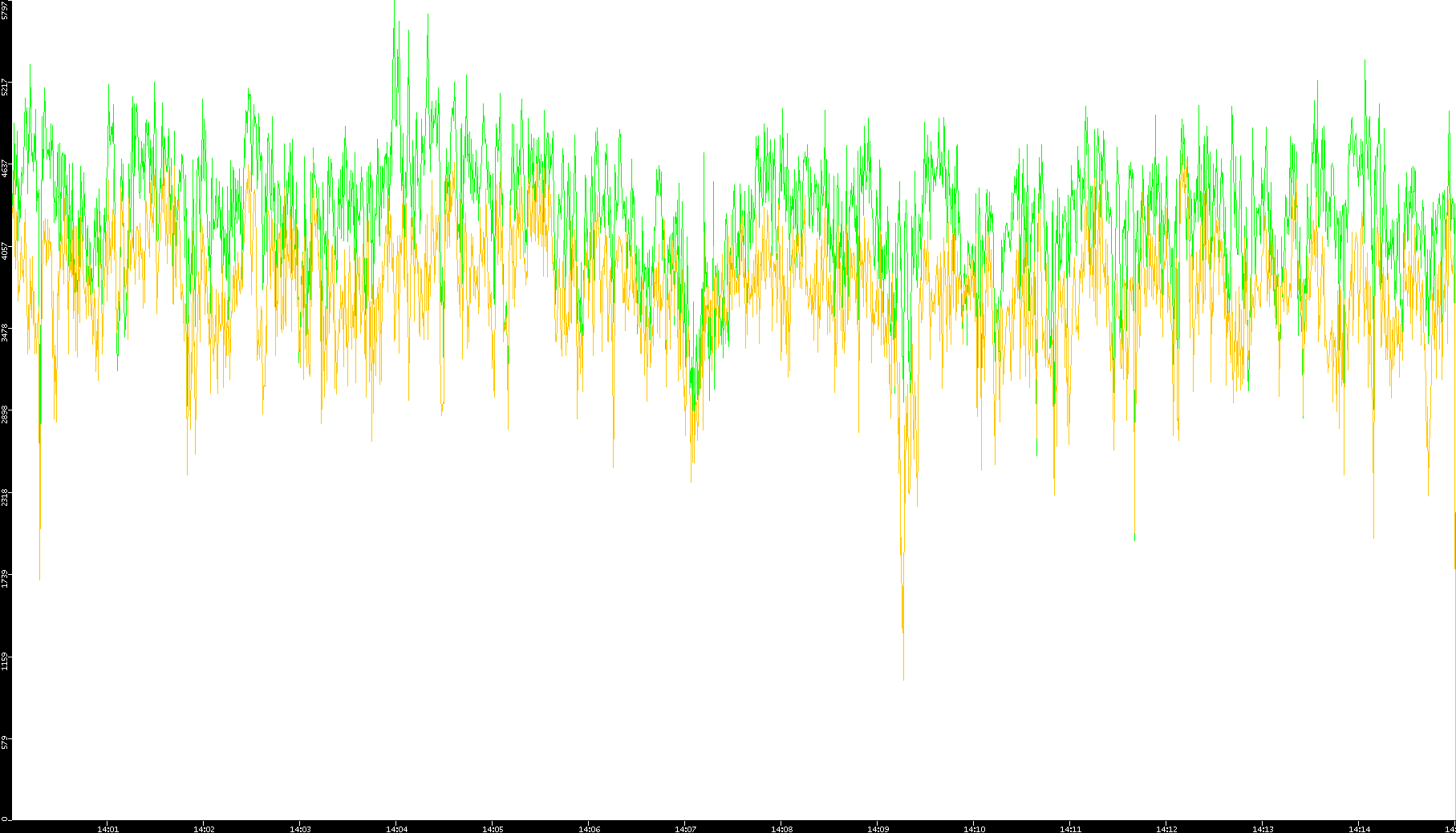Select the 14:06 marker on the time axis
1456x833 pixels.
[x=589, y=828]
